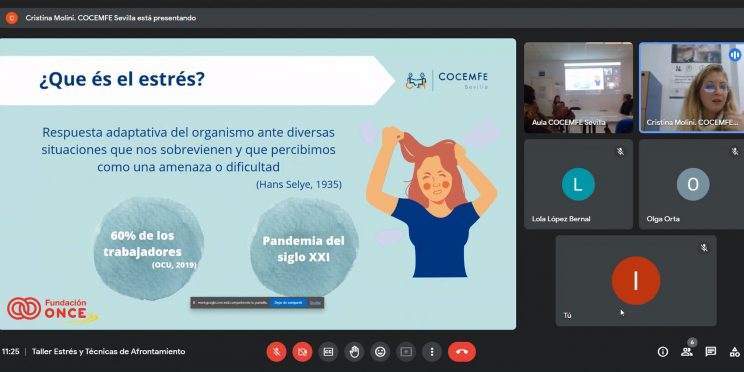This screenshot has width=744, height=372.
Task: Click the COCEMFE Sevilla logo on slide
Action: coord(446,81)
